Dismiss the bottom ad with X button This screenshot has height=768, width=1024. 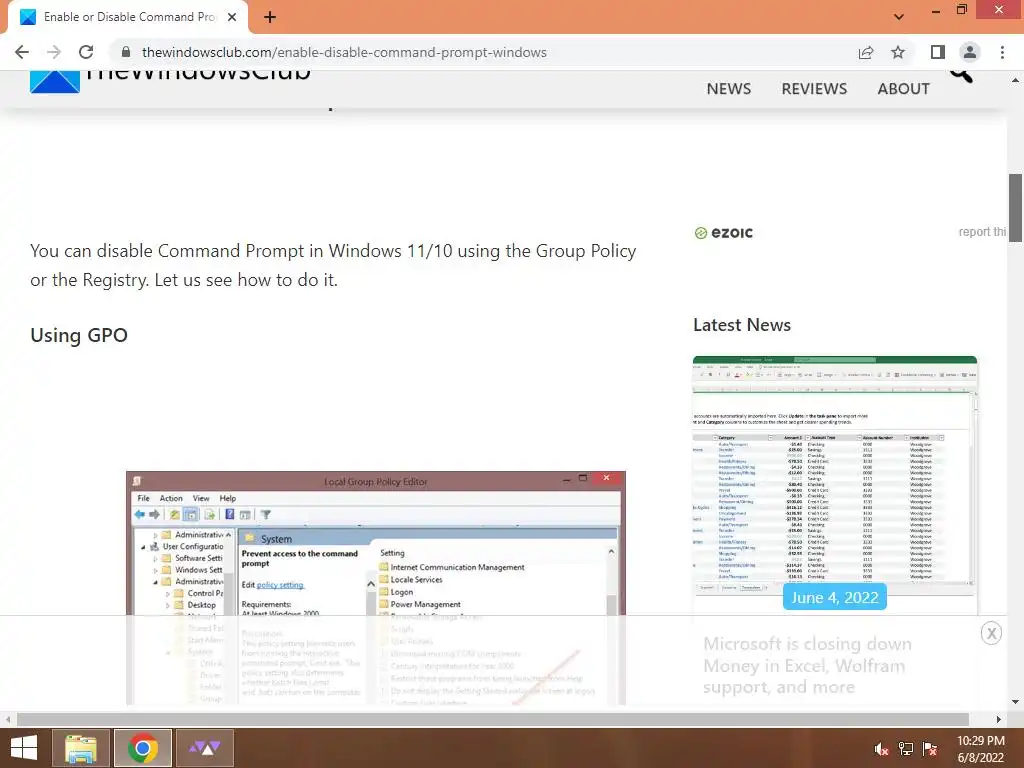pos(991,633)
